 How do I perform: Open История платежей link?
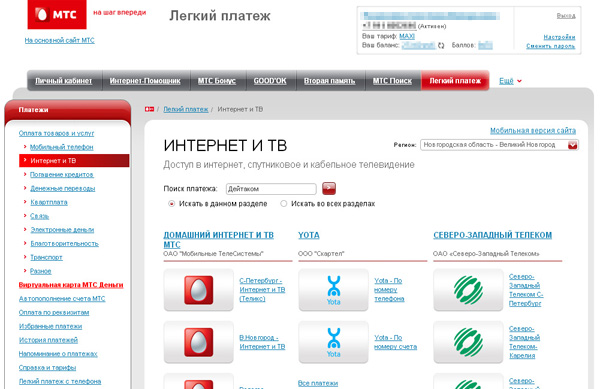click(48, 340)
